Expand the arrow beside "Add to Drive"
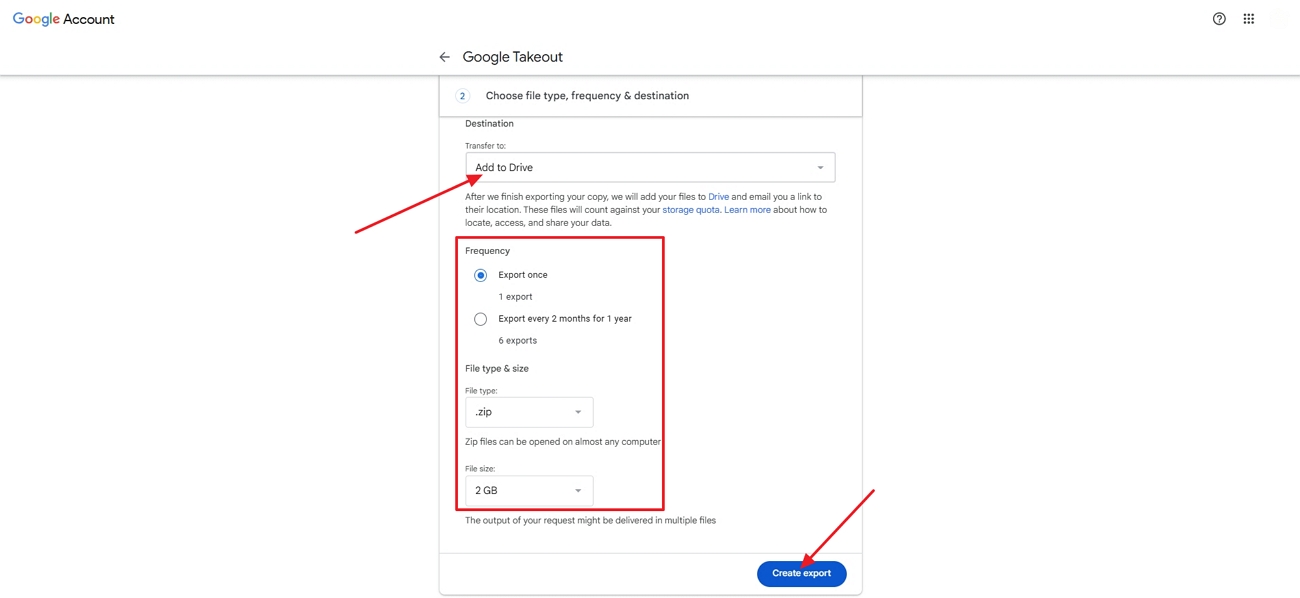This screenshot has height=598, width=1300. (x=819, y=167)
